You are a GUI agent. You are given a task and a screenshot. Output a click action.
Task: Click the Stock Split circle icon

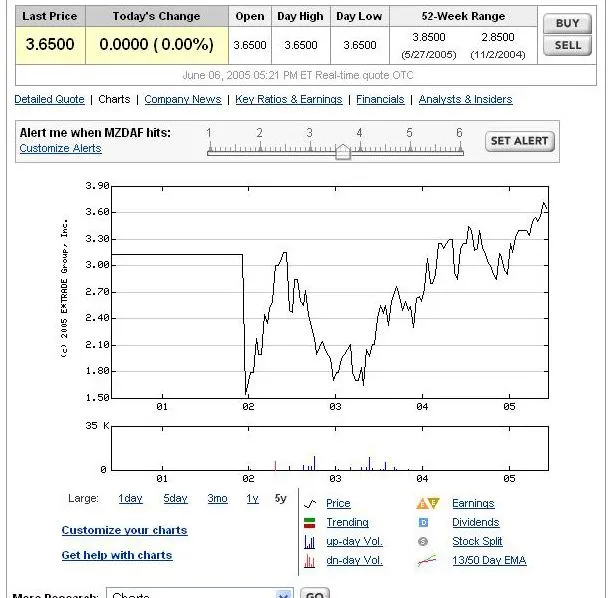click(x=423, y=542)
